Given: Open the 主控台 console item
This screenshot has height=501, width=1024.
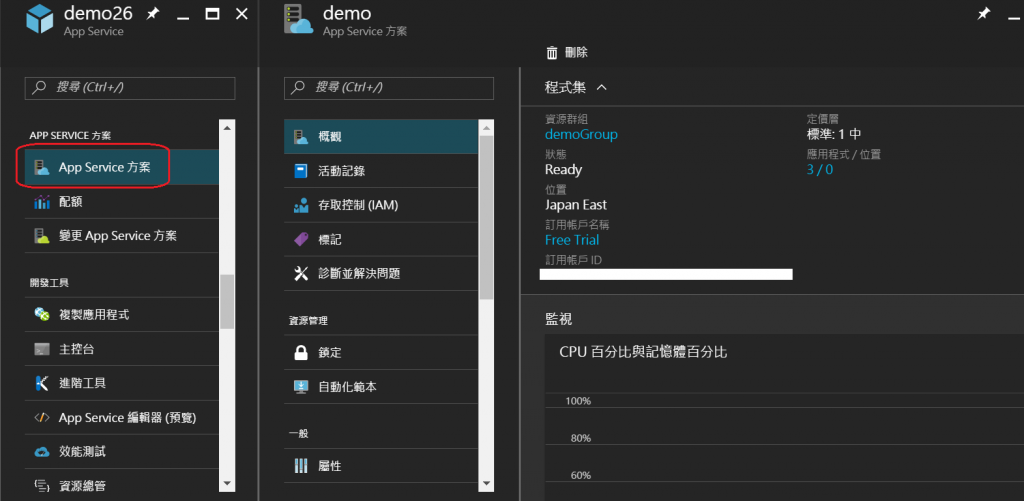Looking at the screenshot, I should [x=121, y=349].
